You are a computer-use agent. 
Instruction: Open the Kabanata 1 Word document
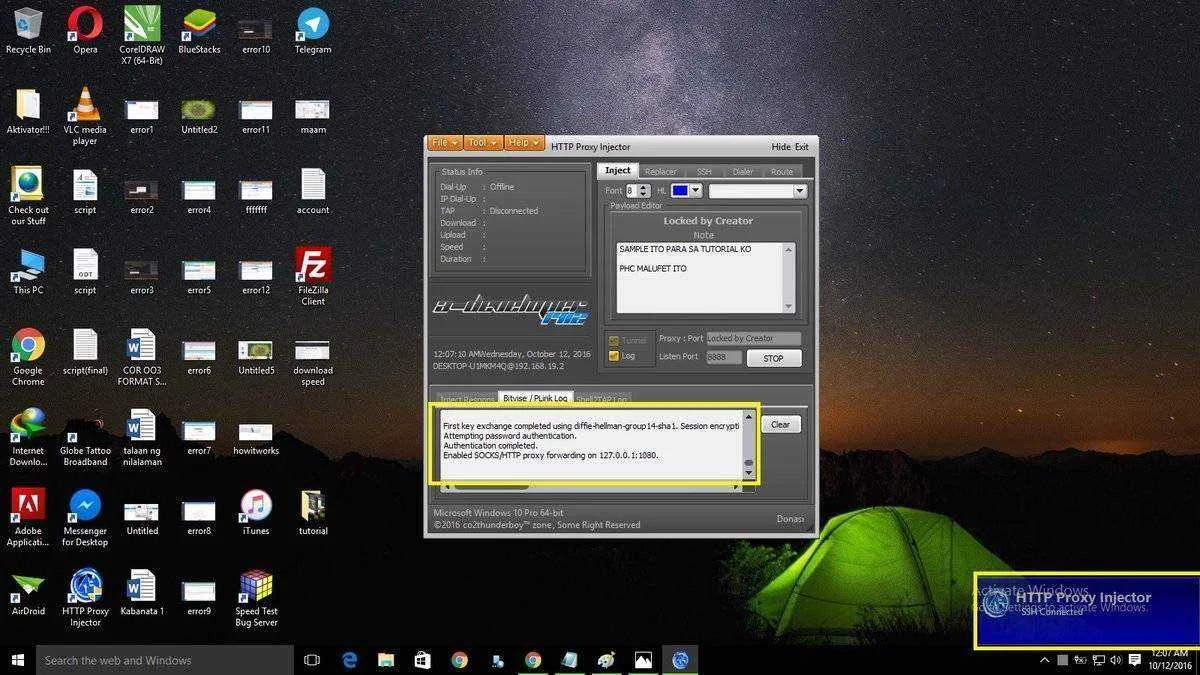141,592
